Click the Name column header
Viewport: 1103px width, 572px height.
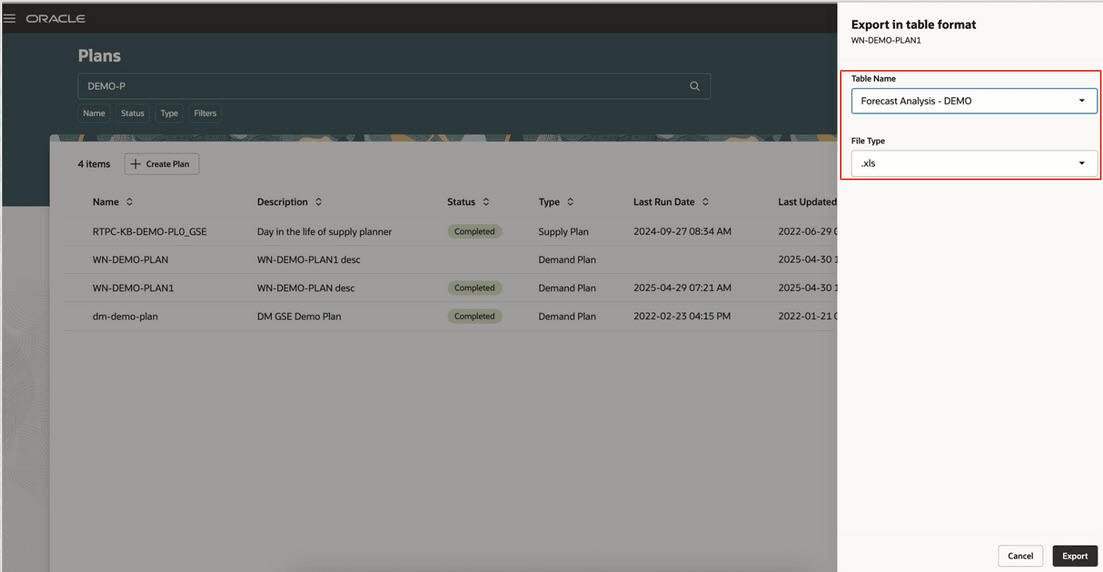point(106,202)
